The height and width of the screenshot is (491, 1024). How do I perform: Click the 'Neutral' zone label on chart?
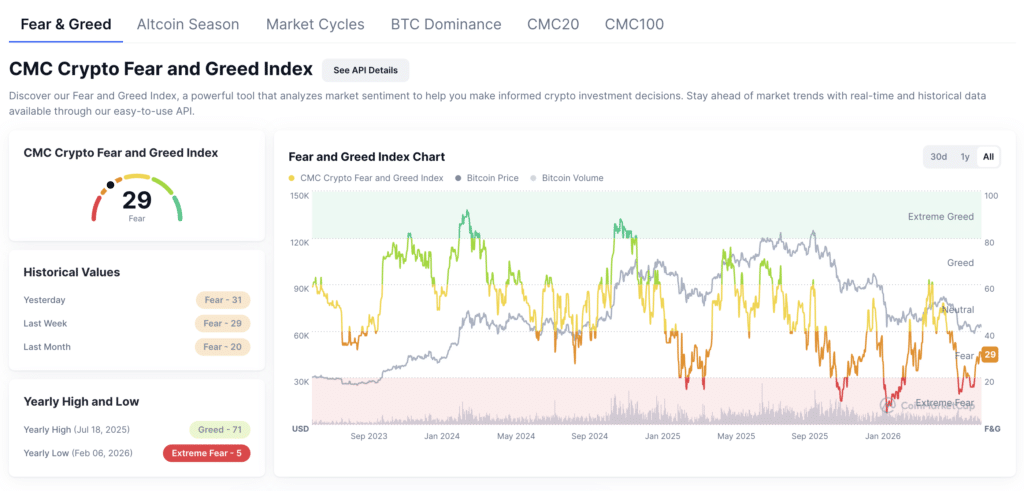coord(959,309)
